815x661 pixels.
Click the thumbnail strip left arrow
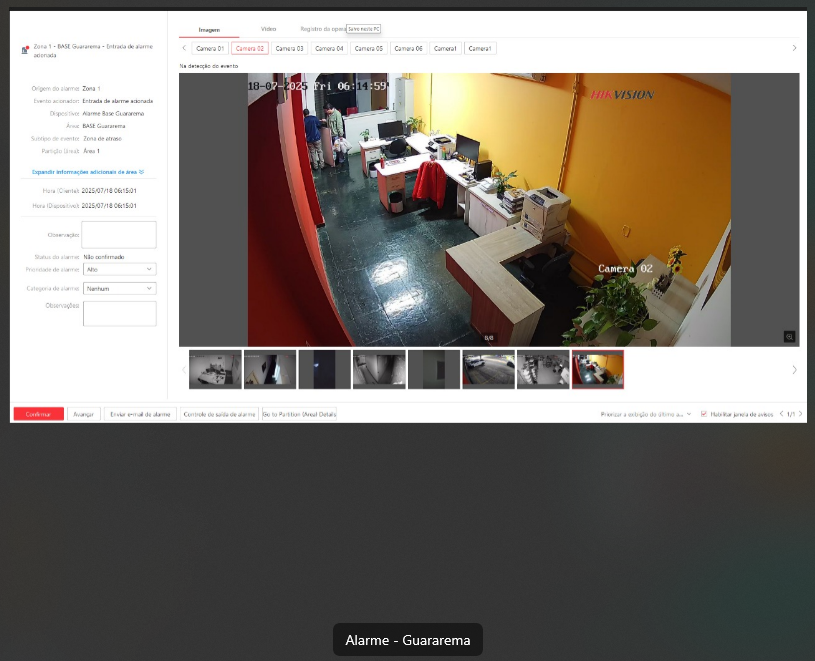[x=183, y=369]
